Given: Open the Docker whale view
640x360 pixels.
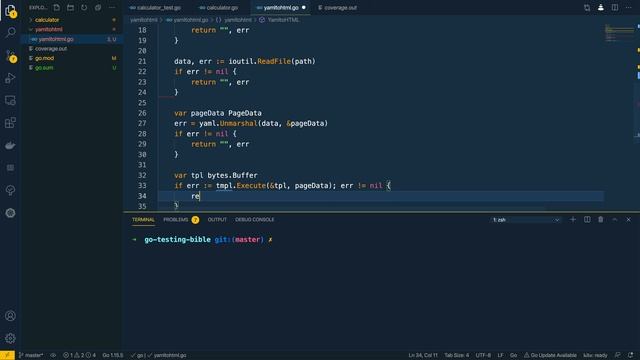Looking at the screenshot, I should (10, 145).
